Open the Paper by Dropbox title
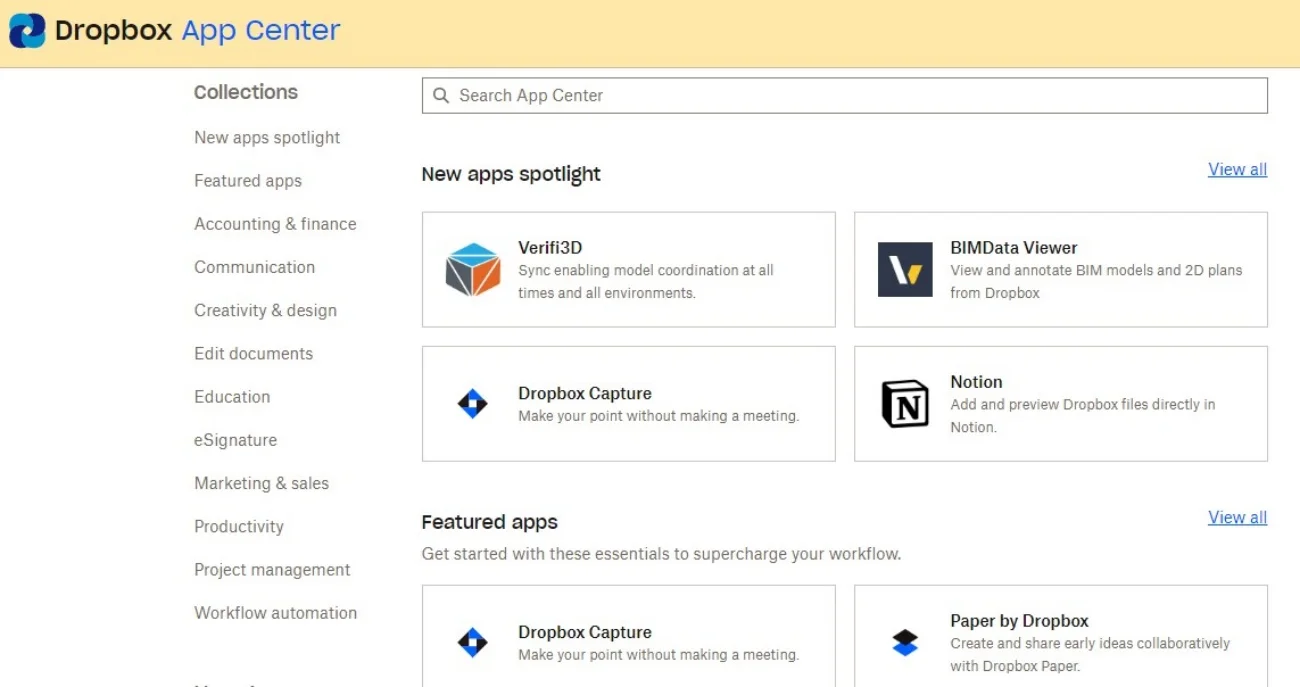The height and width of the screenshot is (687, 1300). click(1019, 621)
